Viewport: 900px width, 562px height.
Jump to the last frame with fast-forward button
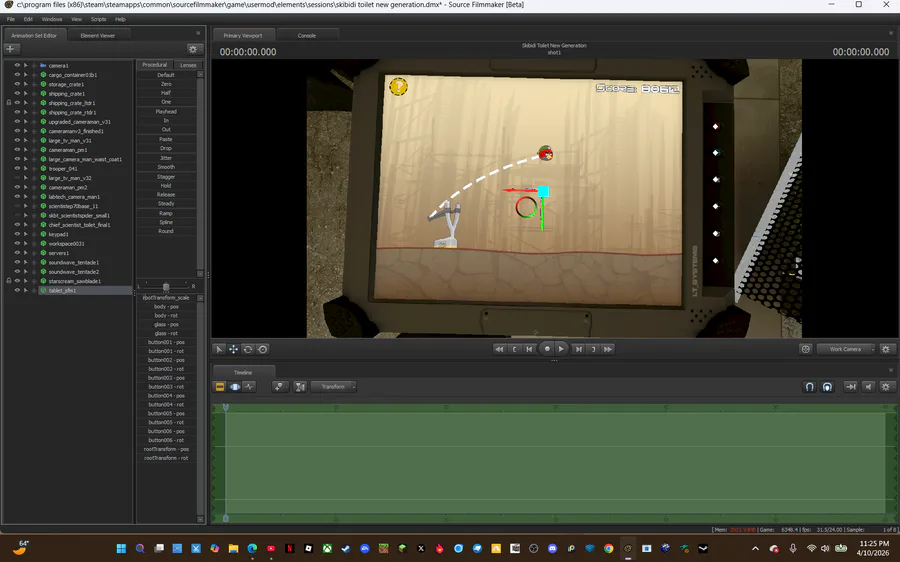(608, 349)
